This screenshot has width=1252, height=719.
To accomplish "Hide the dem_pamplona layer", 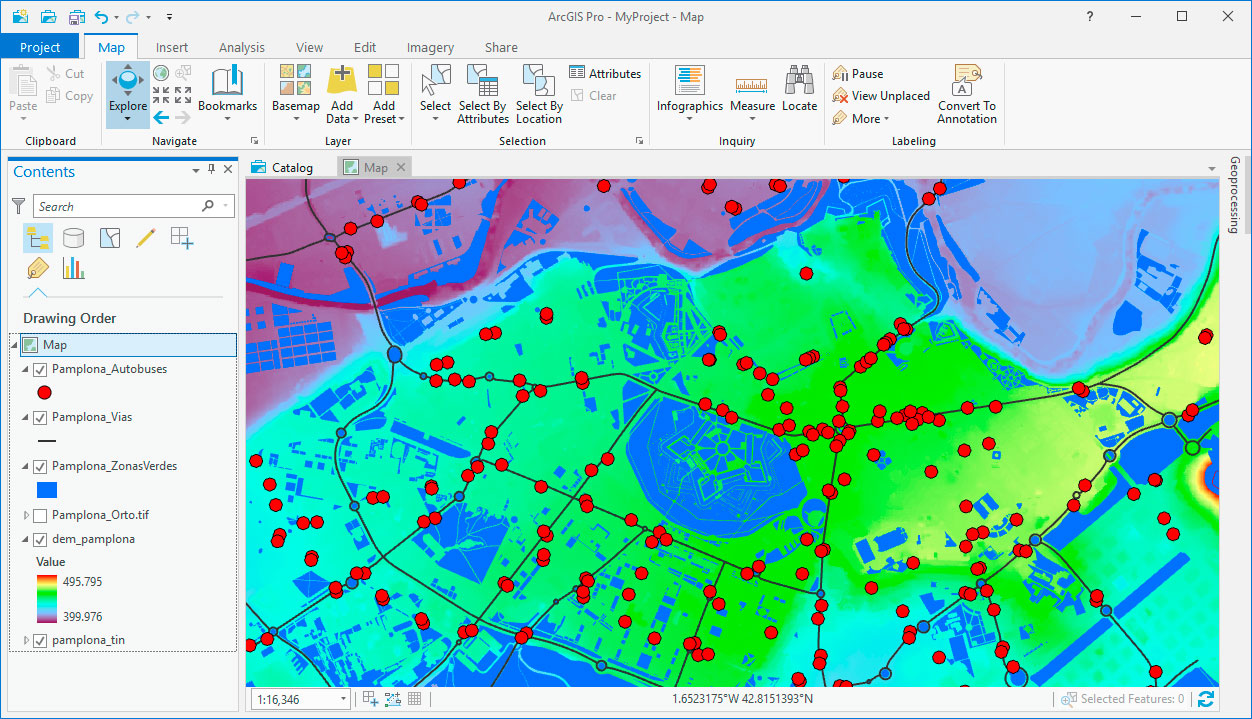I will point(41,539).
